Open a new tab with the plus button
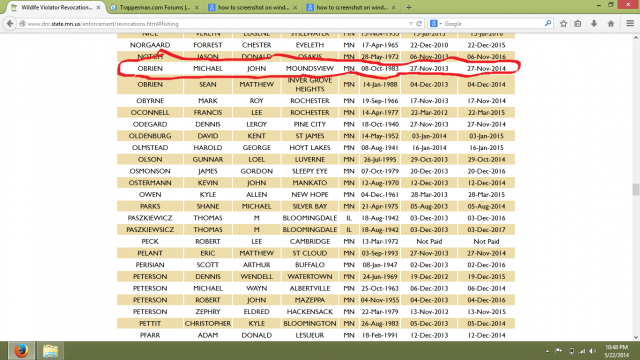 409,7
